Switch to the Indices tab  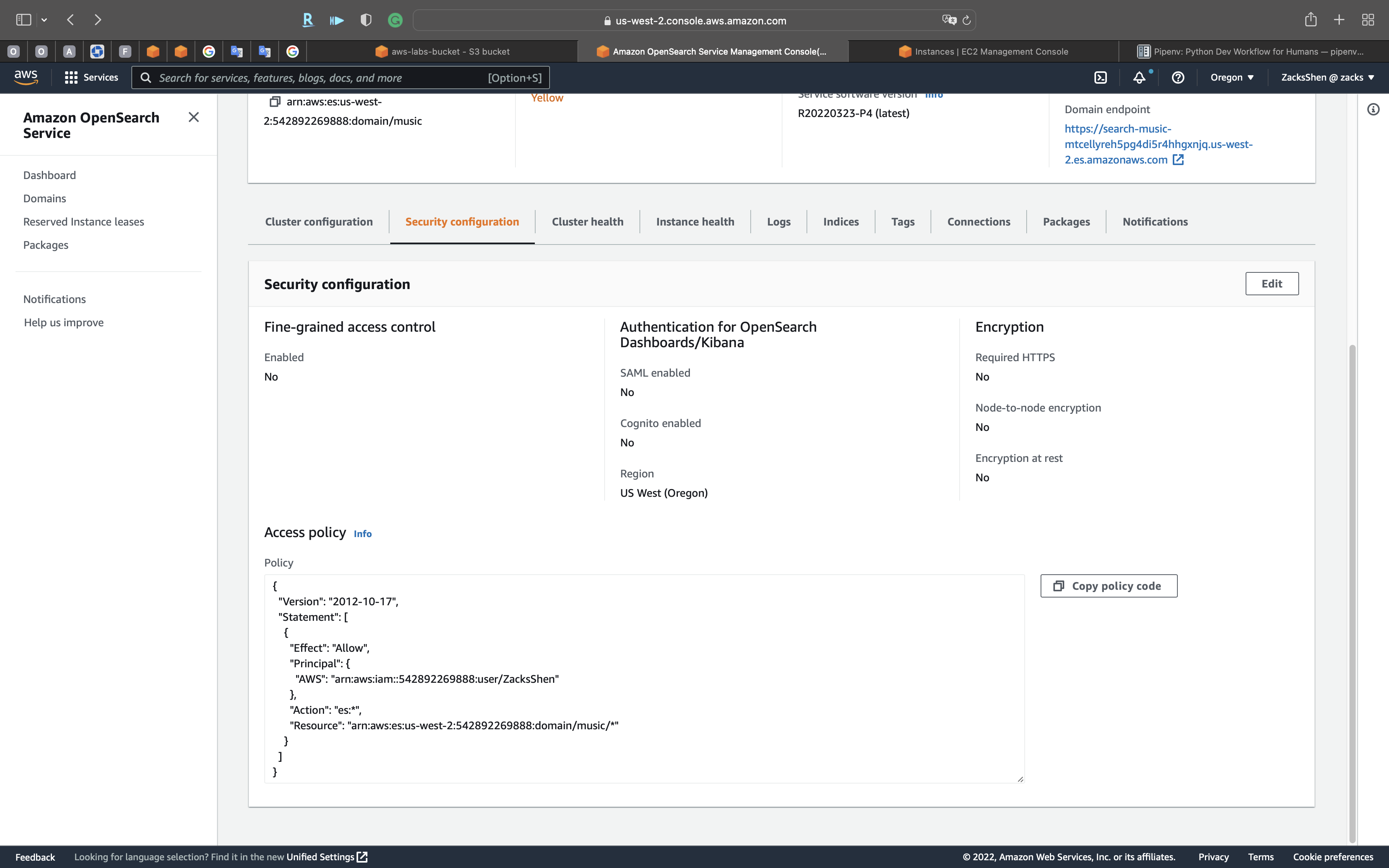[840, 222]
